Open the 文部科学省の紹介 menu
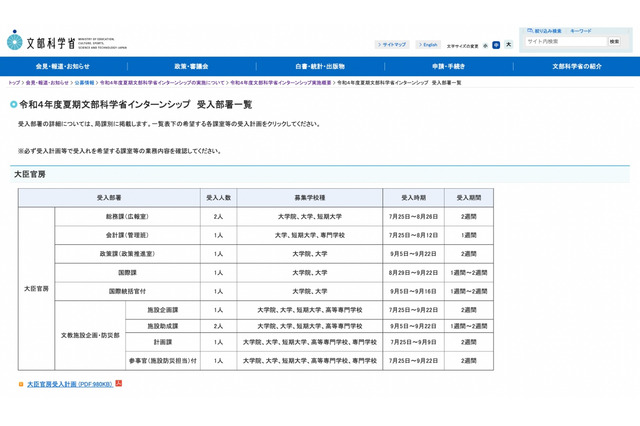The image size is (640, 426). pyautogui.click(x=577, y=66)
